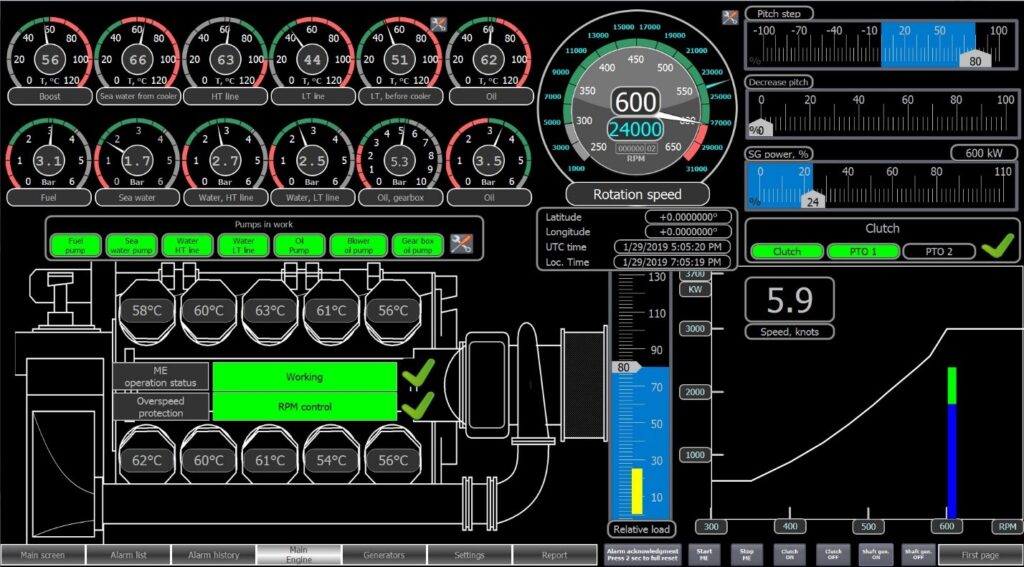Click the SG power slider marker at 24
The height and width of the screenshot is (567, 1024).
click(x=811, y=200)
